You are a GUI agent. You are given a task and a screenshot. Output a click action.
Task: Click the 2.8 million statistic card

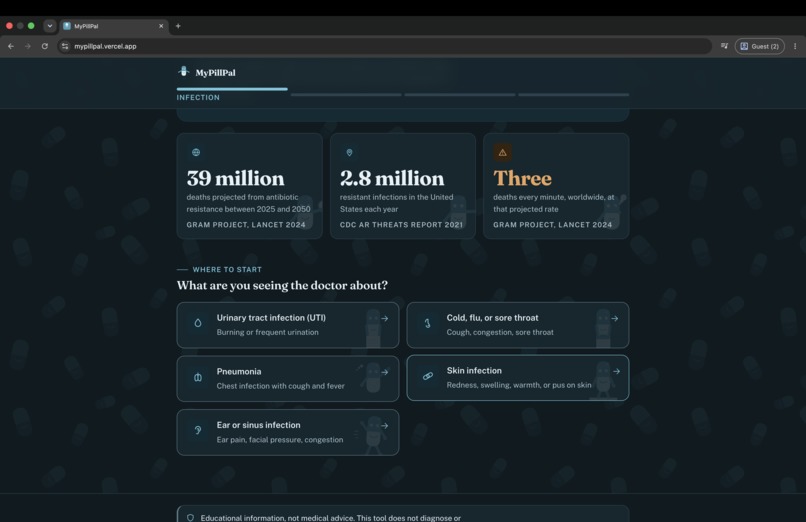[x=403, y=186]
